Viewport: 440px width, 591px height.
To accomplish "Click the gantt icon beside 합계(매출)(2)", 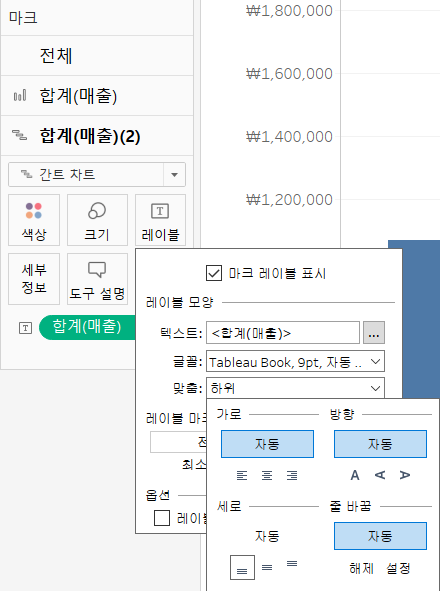I will (19, 135).
